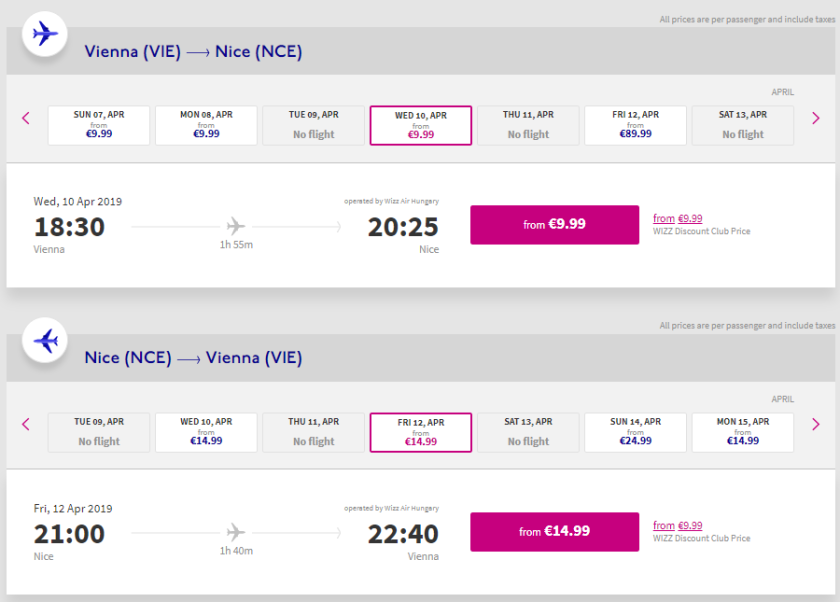Select outbound date Mon 08 Apr
The width and height of the screenshot is (840, 602).
[x=206, y=125]
